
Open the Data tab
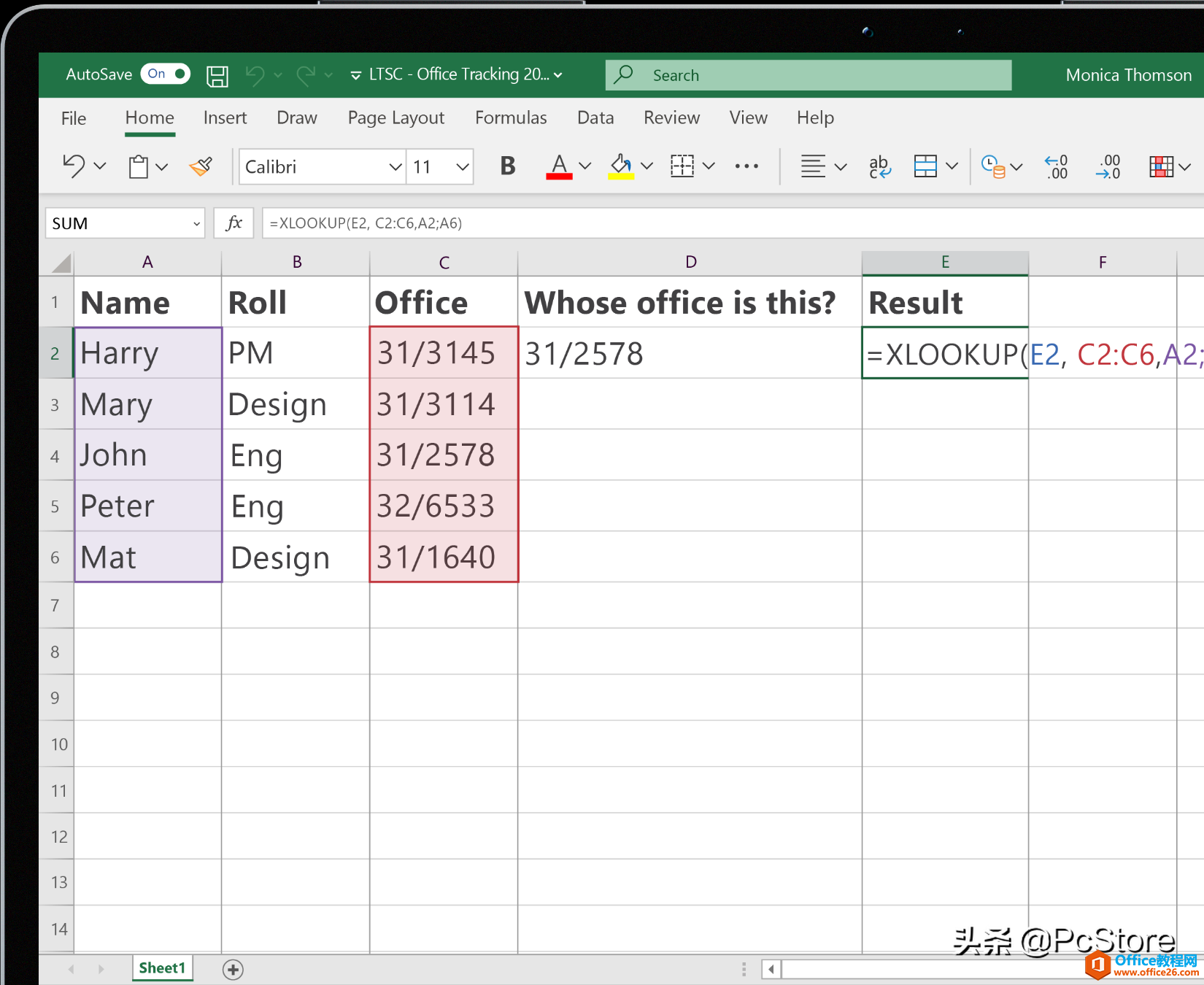pos(595,118)
